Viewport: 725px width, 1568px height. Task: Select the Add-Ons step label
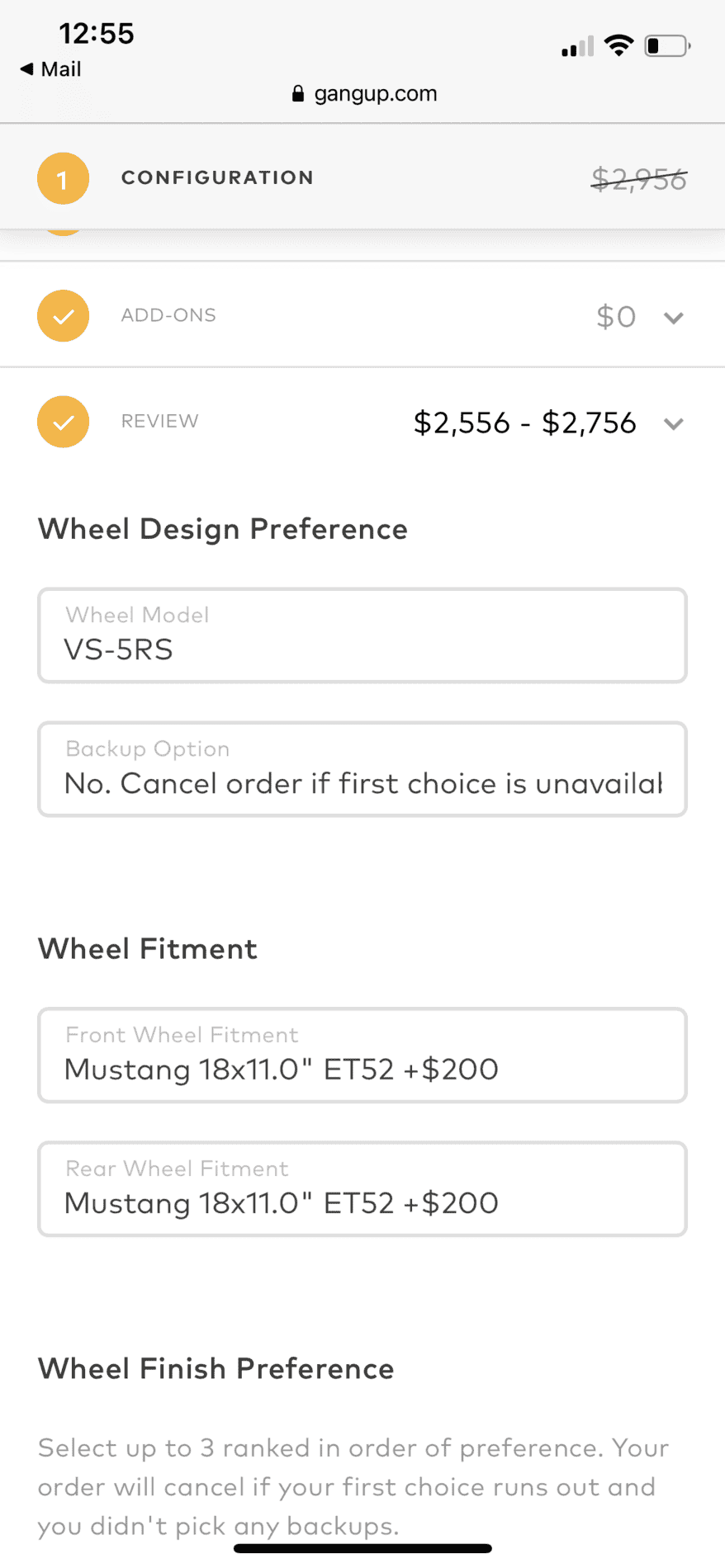point(168,315)
